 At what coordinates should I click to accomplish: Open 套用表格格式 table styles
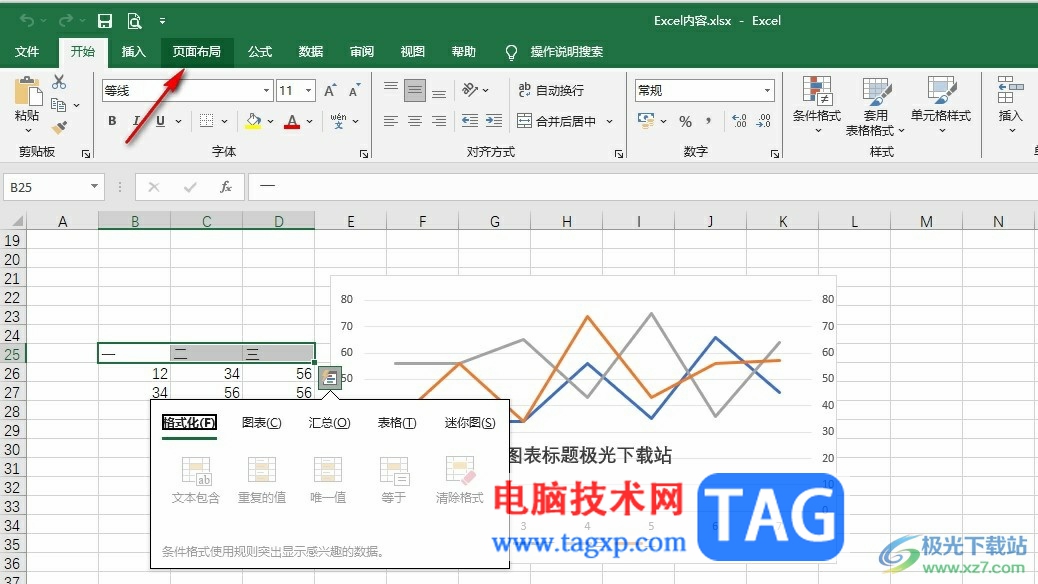click(x=875, y=106)
